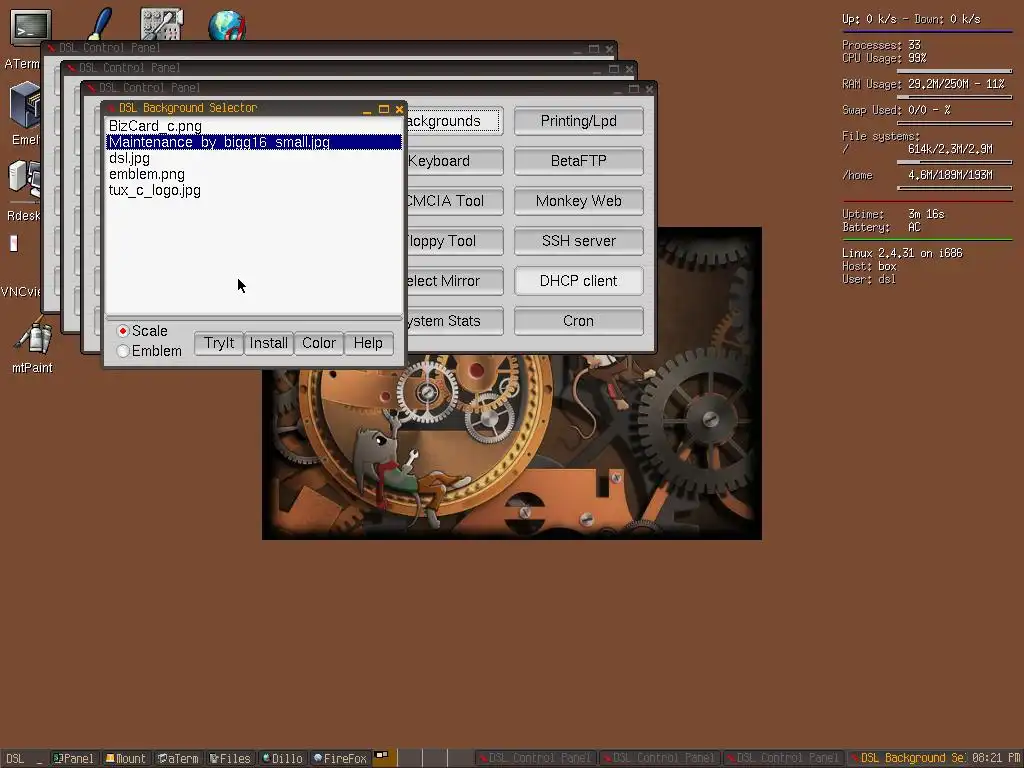This screenshot has height=768, width=1024.
Task: Open the Color chooser button
Action: 319,343
